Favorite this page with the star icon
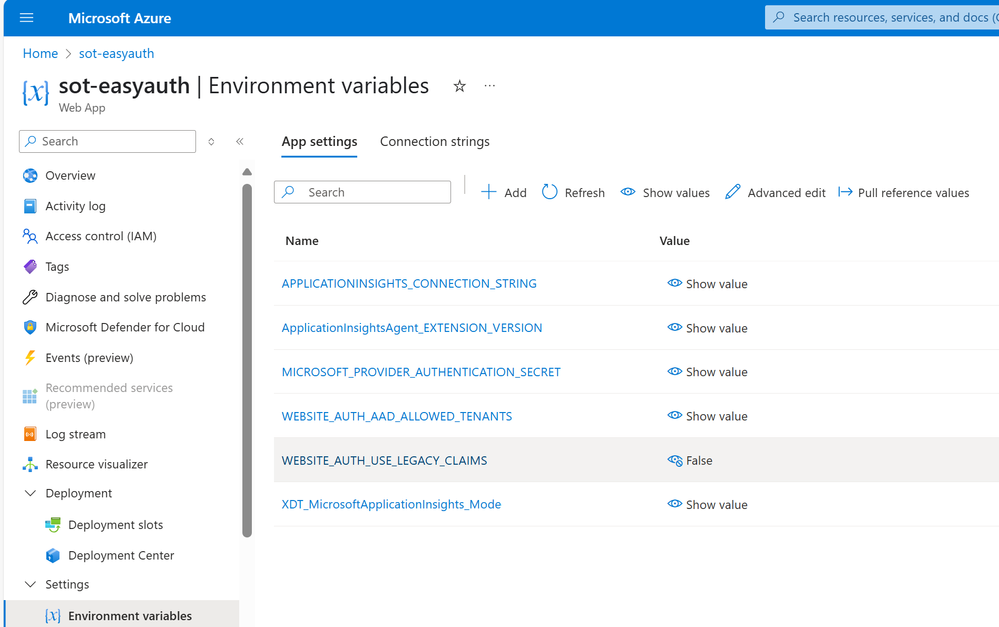 click(x=459, y=87)
